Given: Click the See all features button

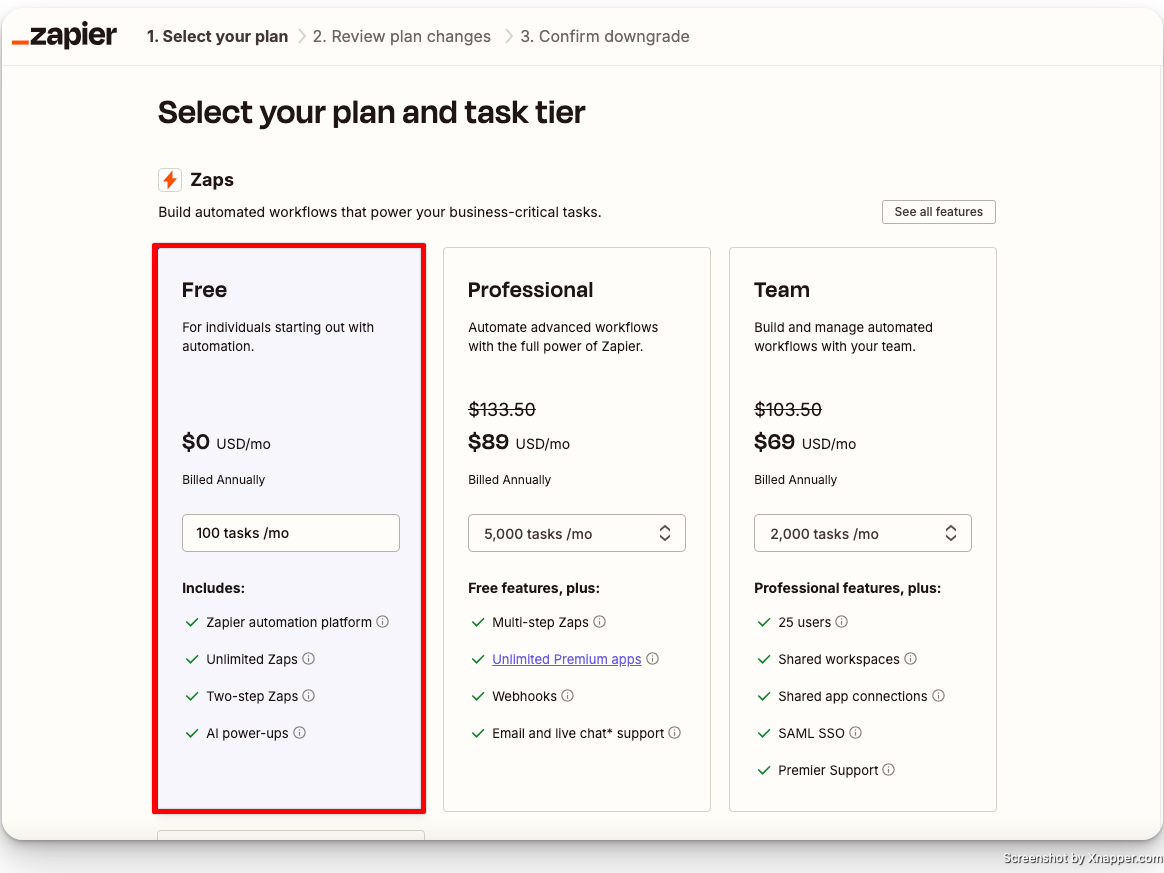Looking at the screenshot, I should tap(939, 212).
